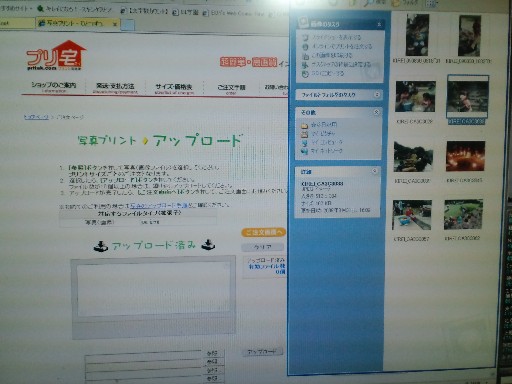The image size is (512, 384).
Task: Select night fountain lights photo thumbnail
Action: [465, 156]
